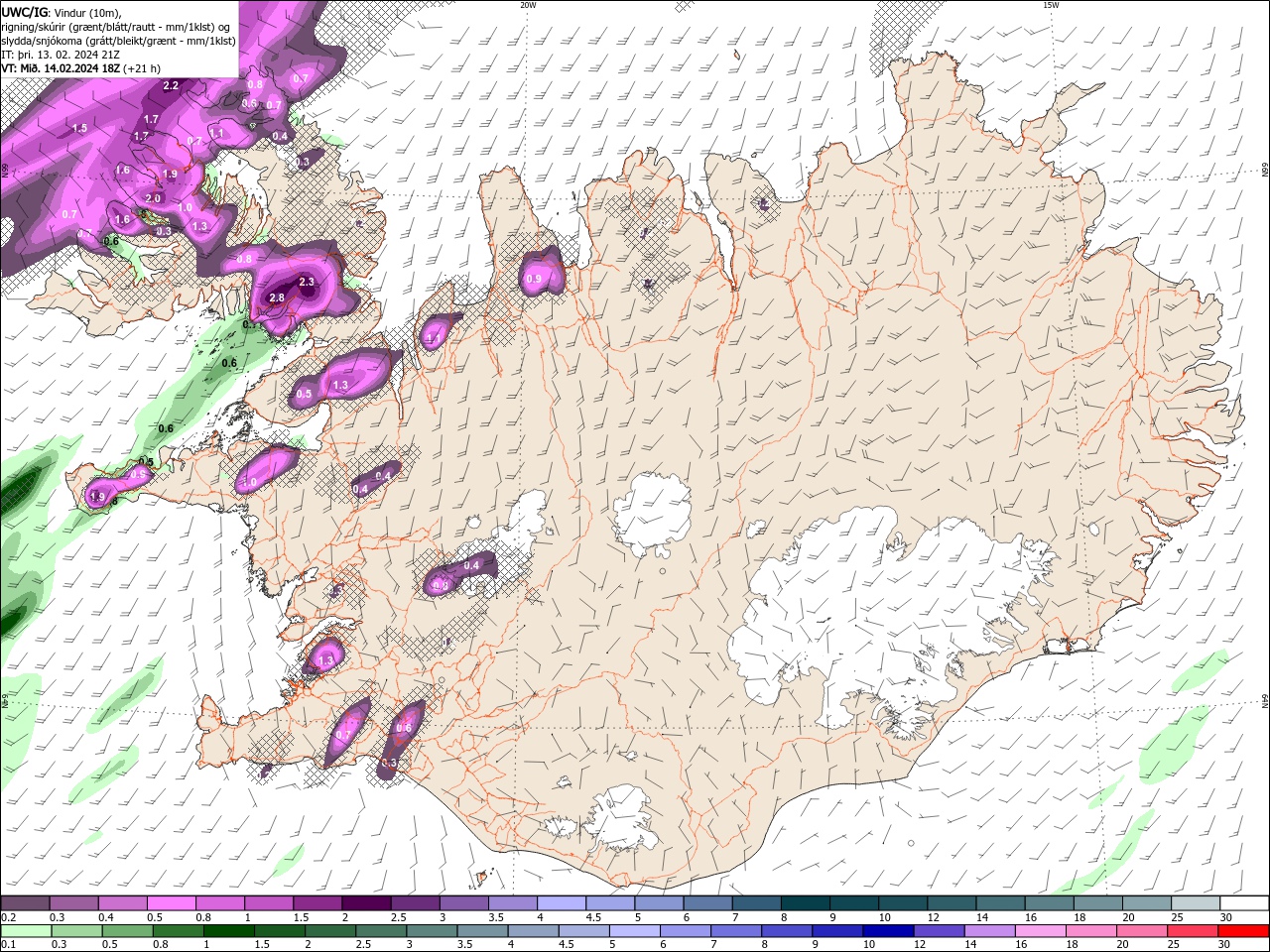Select the mauve 0.2 swatch on upper scale
This screenshot has width=1270, height=952.
click(x=26, y=903)
